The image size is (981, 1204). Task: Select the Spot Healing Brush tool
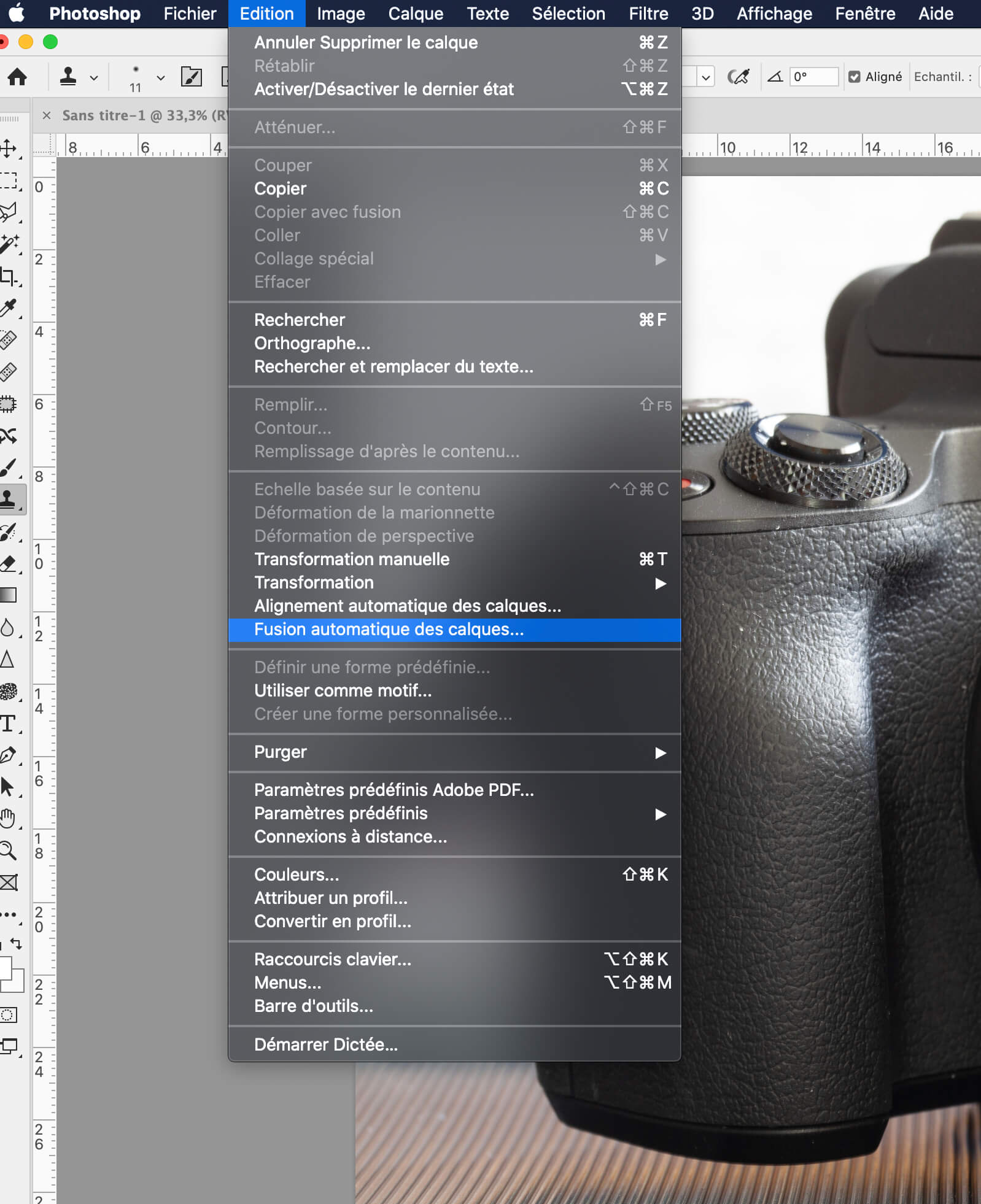click(9, 340)
